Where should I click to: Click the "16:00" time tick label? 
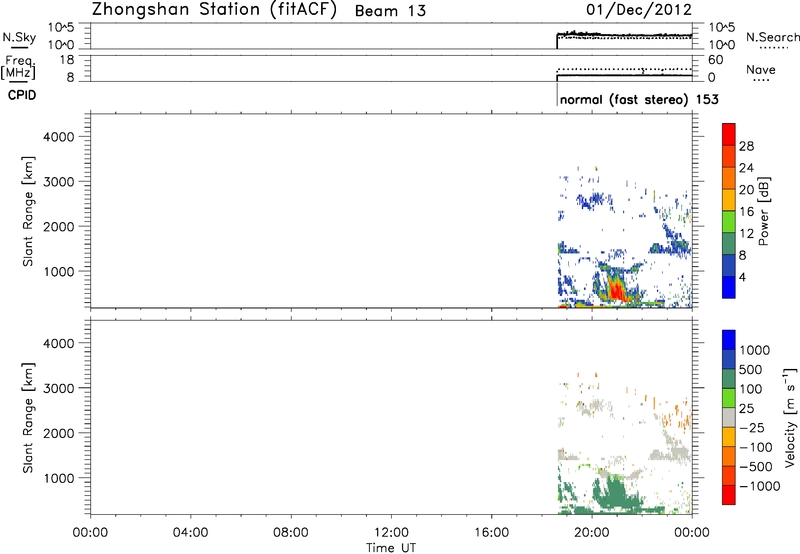pyautogui.click(x=491, y=533)
